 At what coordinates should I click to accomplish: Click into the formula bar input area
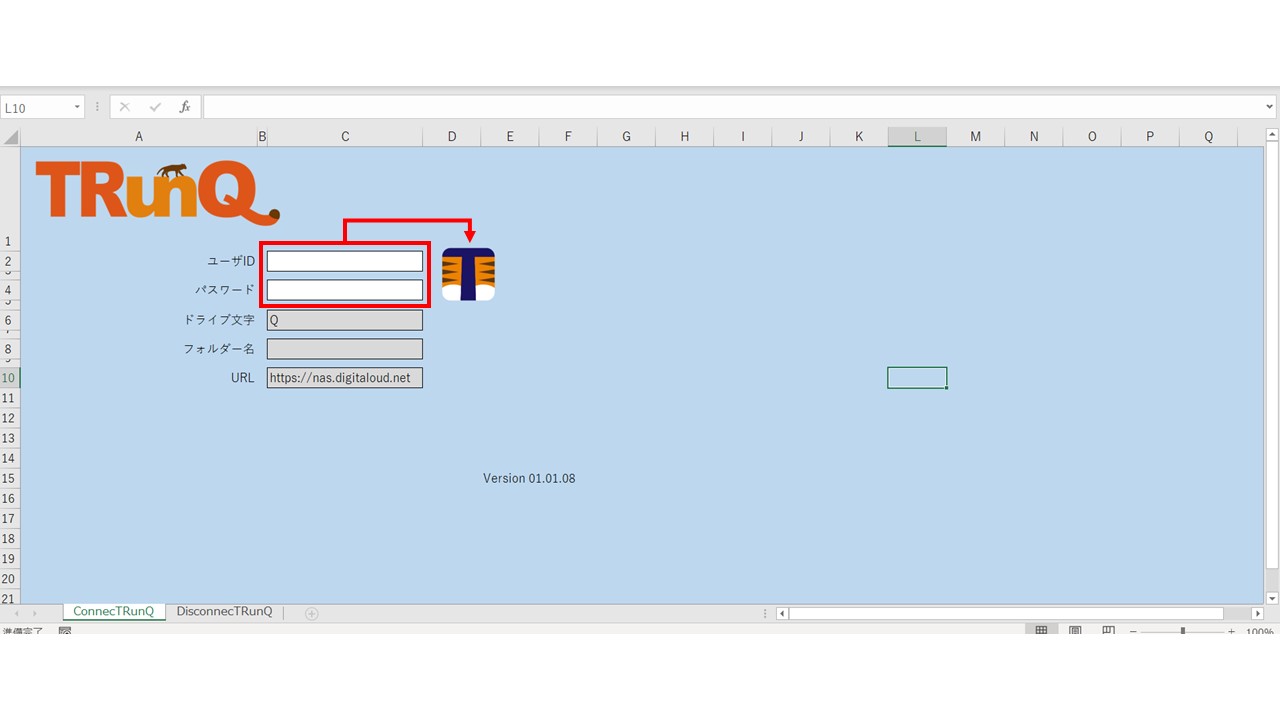(x=732, y=107)
